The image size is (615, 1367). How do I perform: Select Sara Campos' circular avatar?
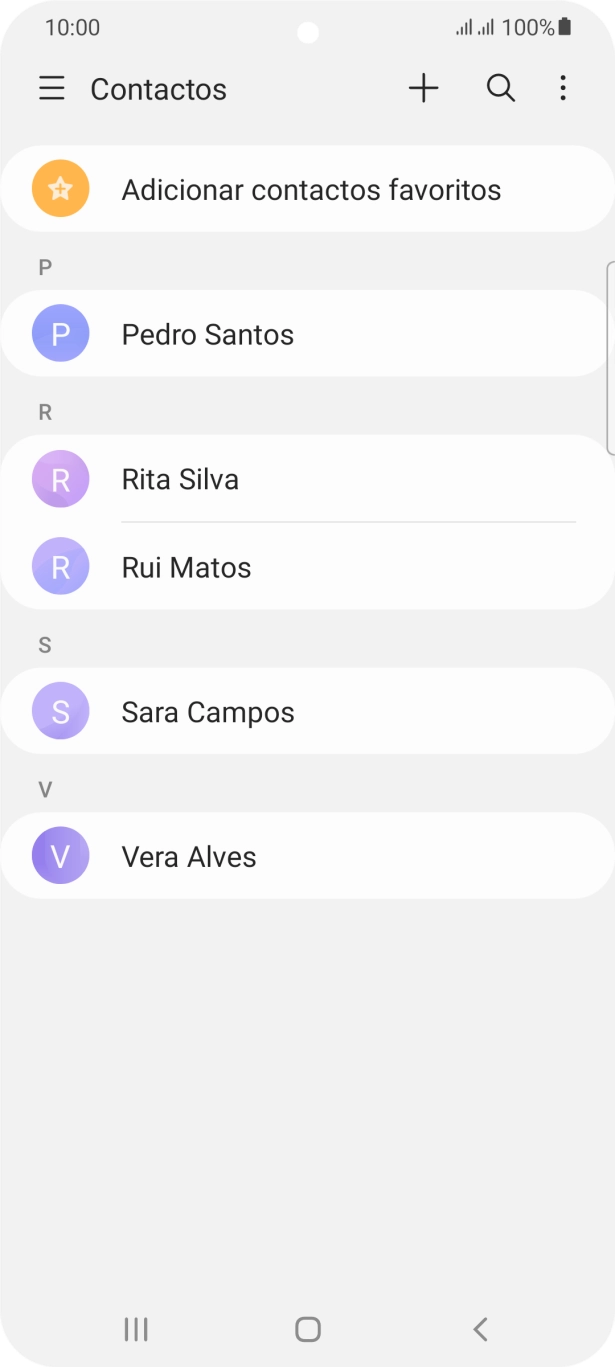click(x=60, y=711)
